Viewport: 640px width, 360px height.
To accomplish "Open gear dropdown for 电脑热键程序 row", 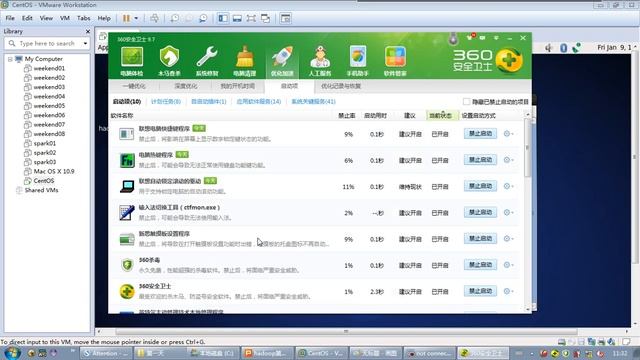I will 509,160.
